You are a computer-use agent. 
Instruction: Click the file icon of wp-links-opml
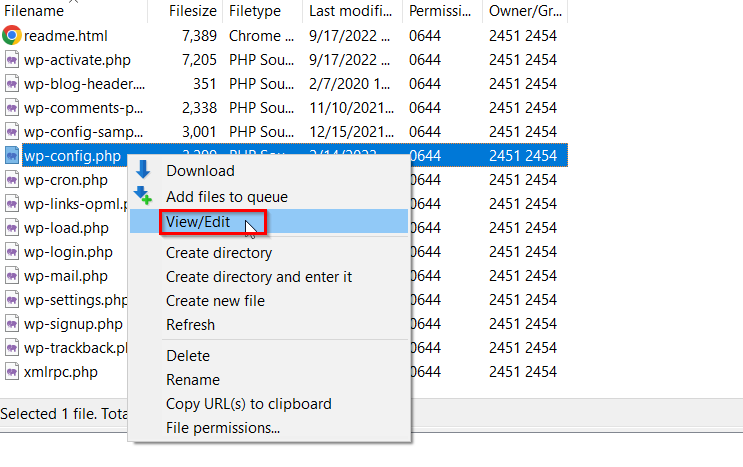(12, 204)
